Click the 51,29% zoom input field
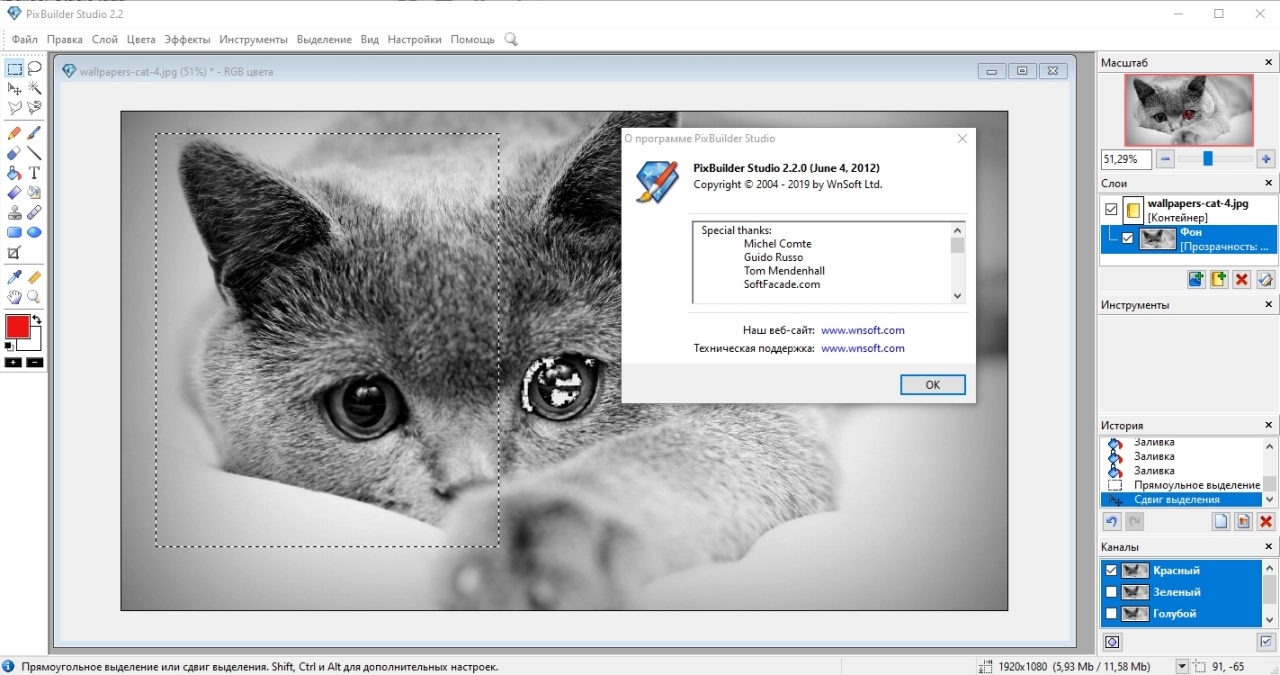1280x675 pixels. [x=1126, y=159]
